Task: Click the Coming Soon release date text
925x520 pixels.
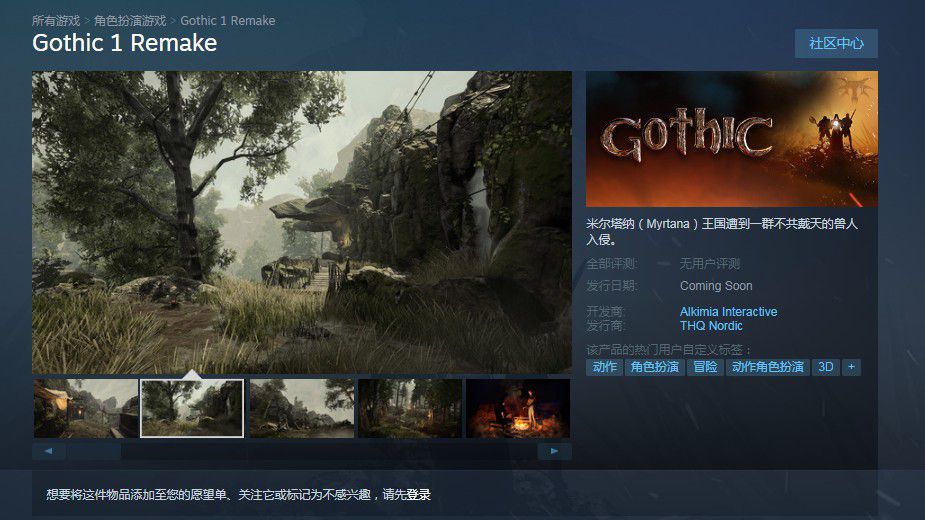Action: click(716, 286)
